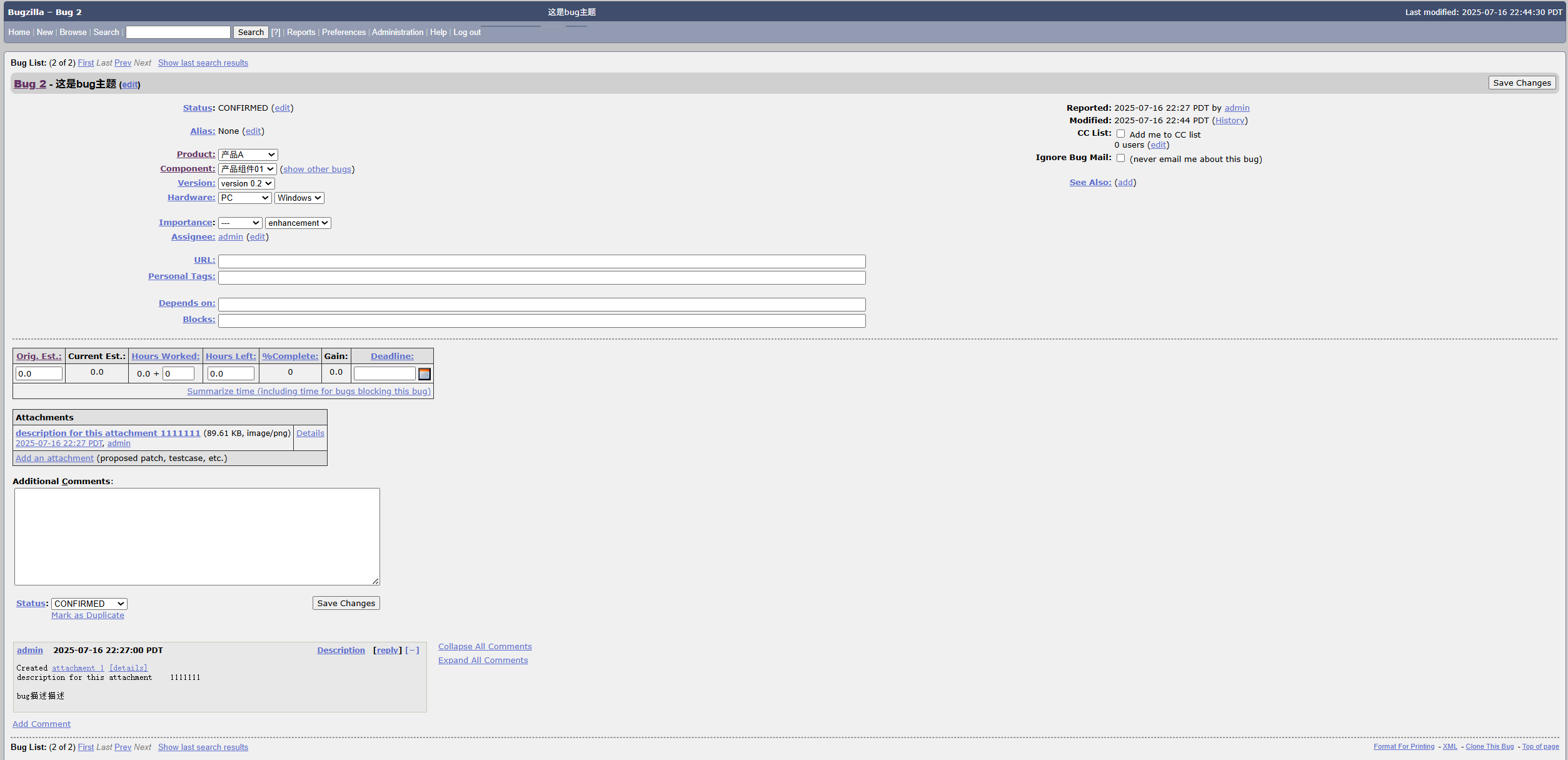Screen dimensions: 1568x760
Task: Click into the Additional Comments text area
Action: tap(197, 536)
